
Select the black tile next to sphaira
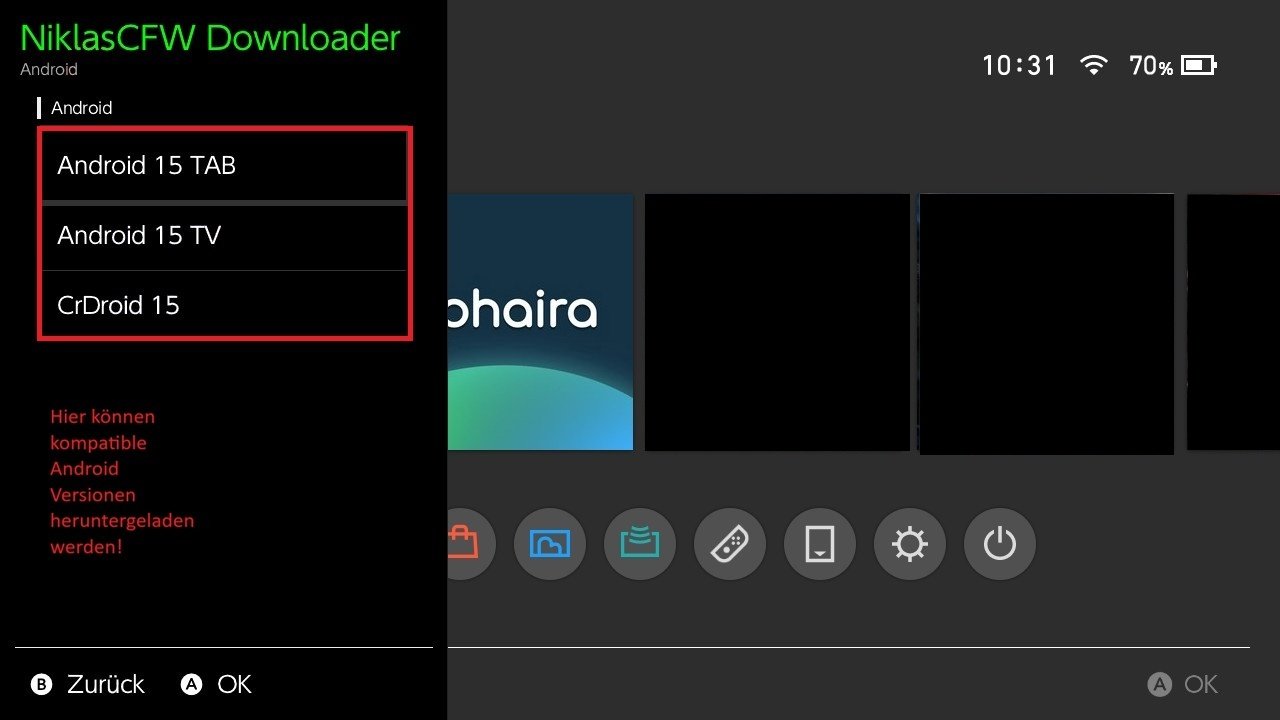point(777,322)
